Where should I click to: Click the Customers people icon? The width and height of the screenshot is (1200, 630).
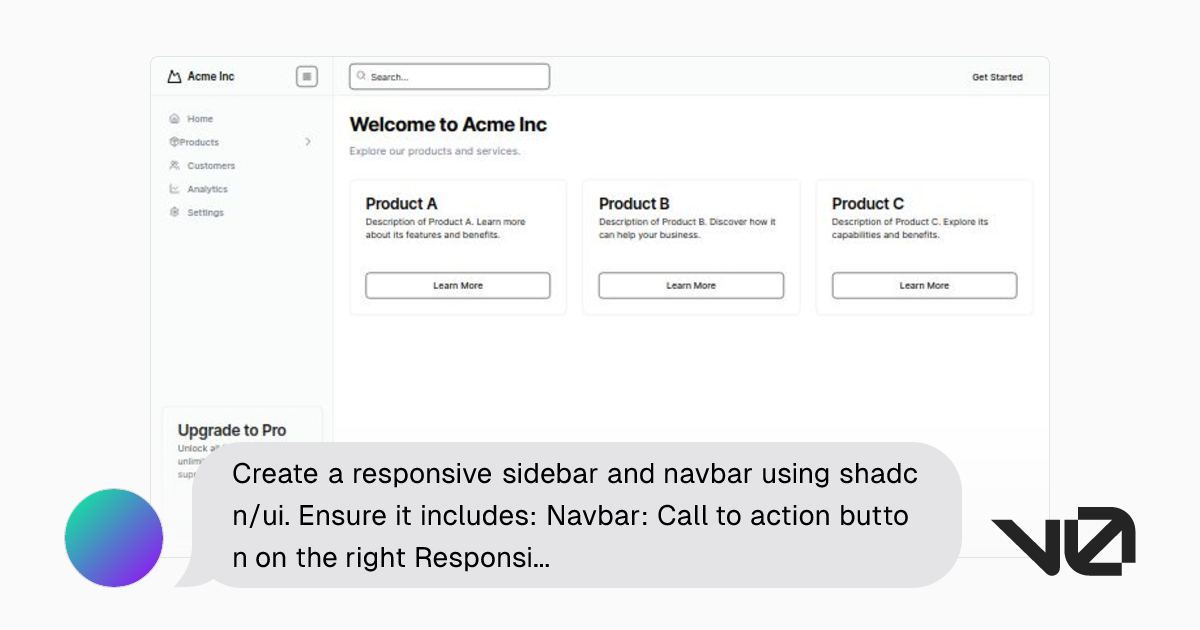pos(176,165)
